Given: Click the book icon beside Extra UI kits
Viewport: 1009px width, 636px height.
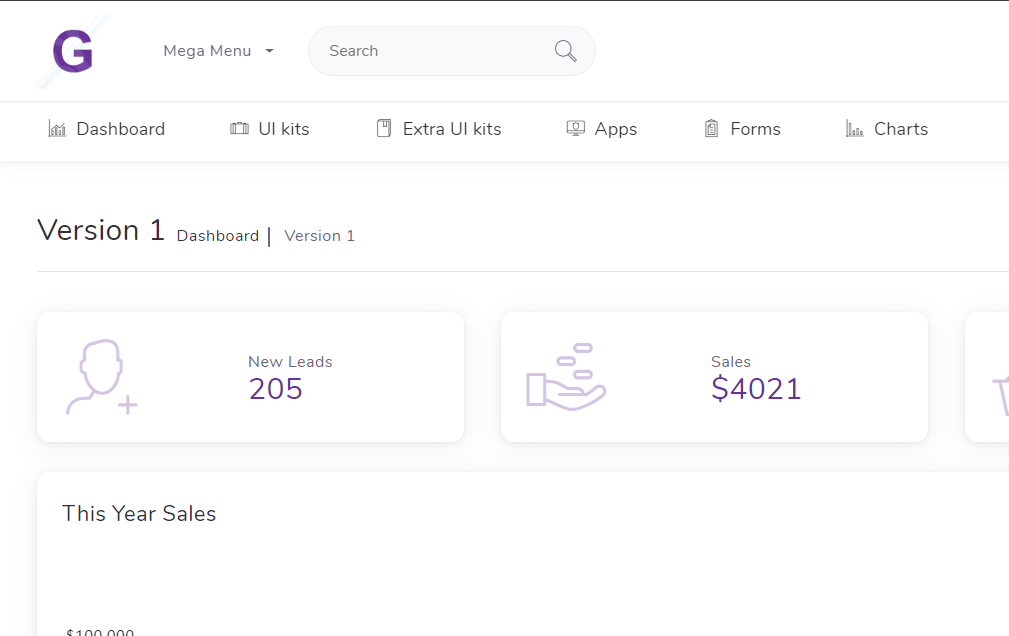Looking at the screenshot, I should (x=383, y=129).
